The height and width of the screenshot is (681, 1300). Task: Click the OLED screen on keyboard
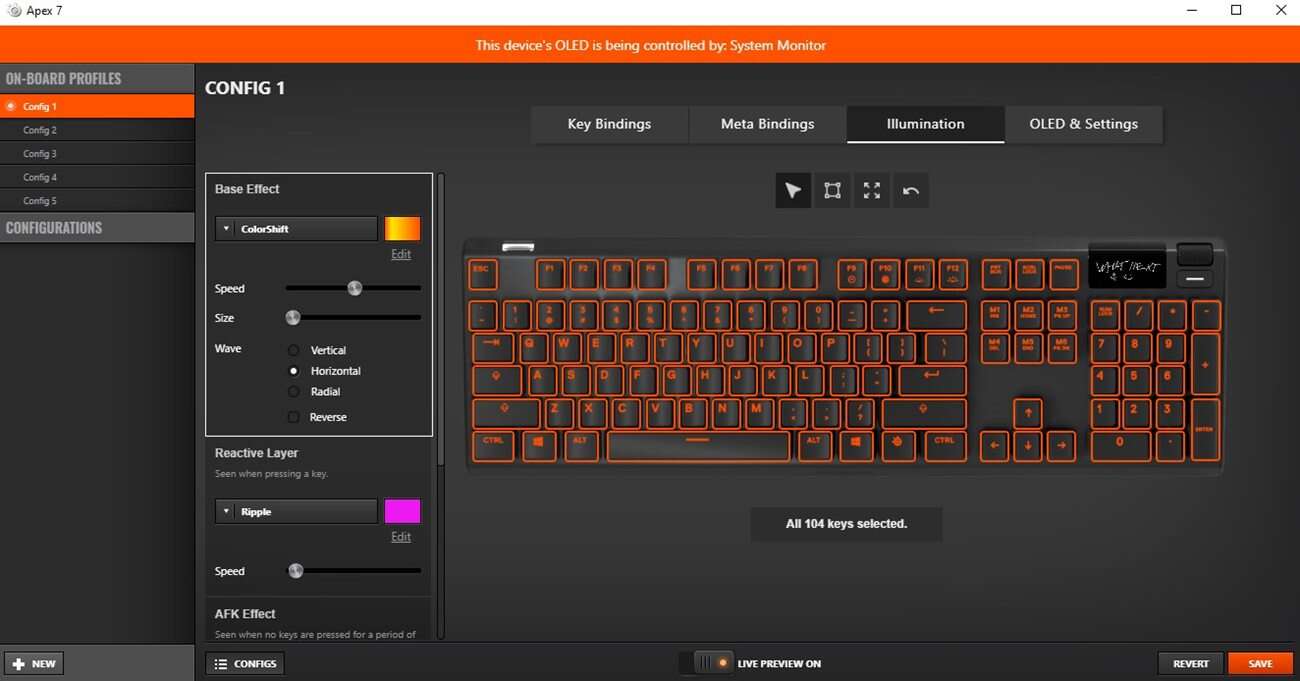(1127, 268)
